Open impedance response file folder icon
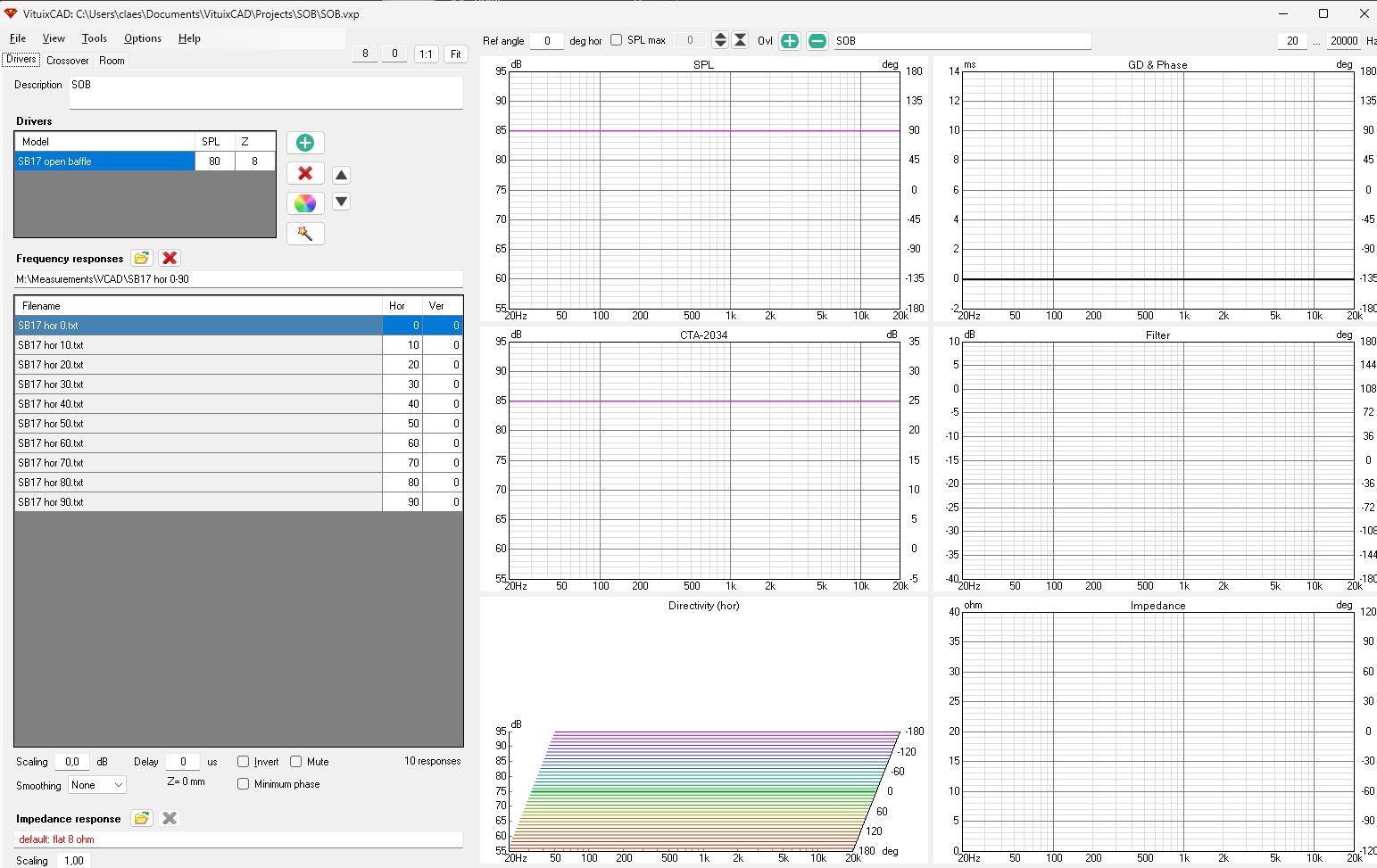Viewport: 1377px width, 868px height. (x=141, y=818)
